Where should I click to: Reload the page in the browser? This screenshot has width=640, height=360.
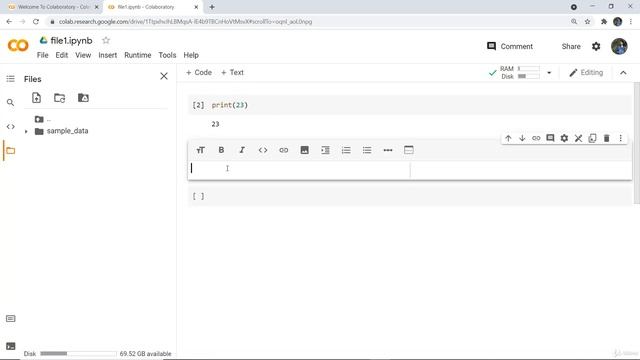tap(36, 22)
